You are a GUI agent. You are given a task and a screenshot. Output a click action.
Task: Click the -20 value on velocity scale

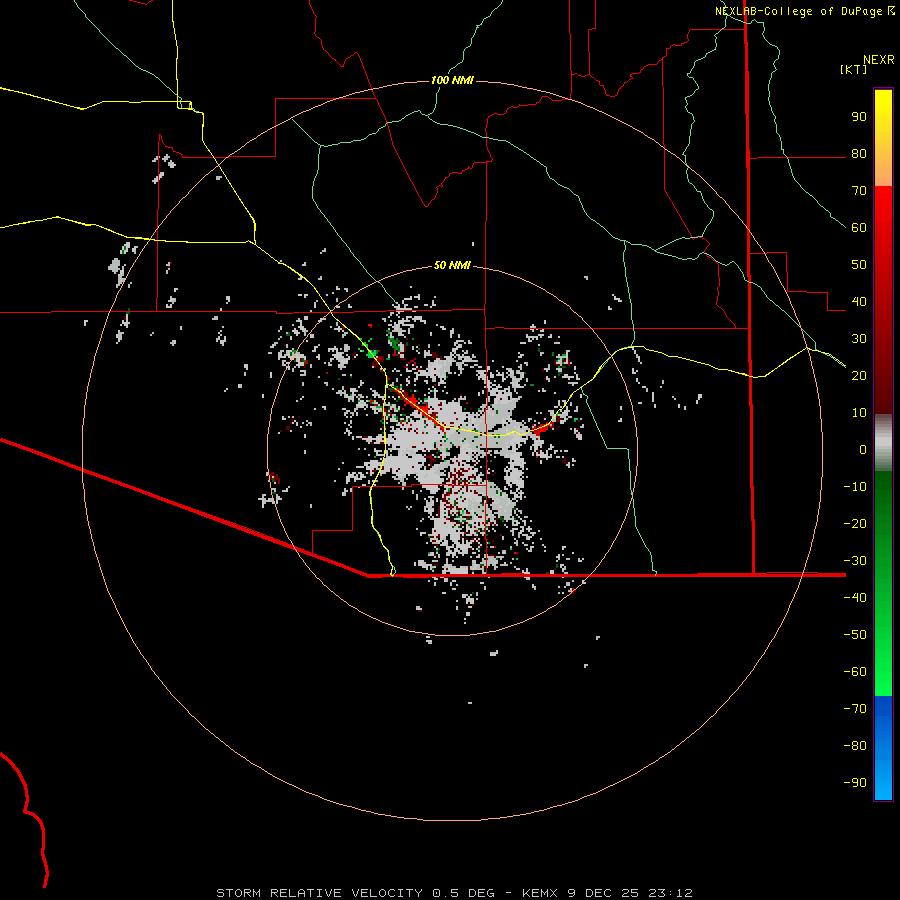pyautogui.click(x=855, y=524)
